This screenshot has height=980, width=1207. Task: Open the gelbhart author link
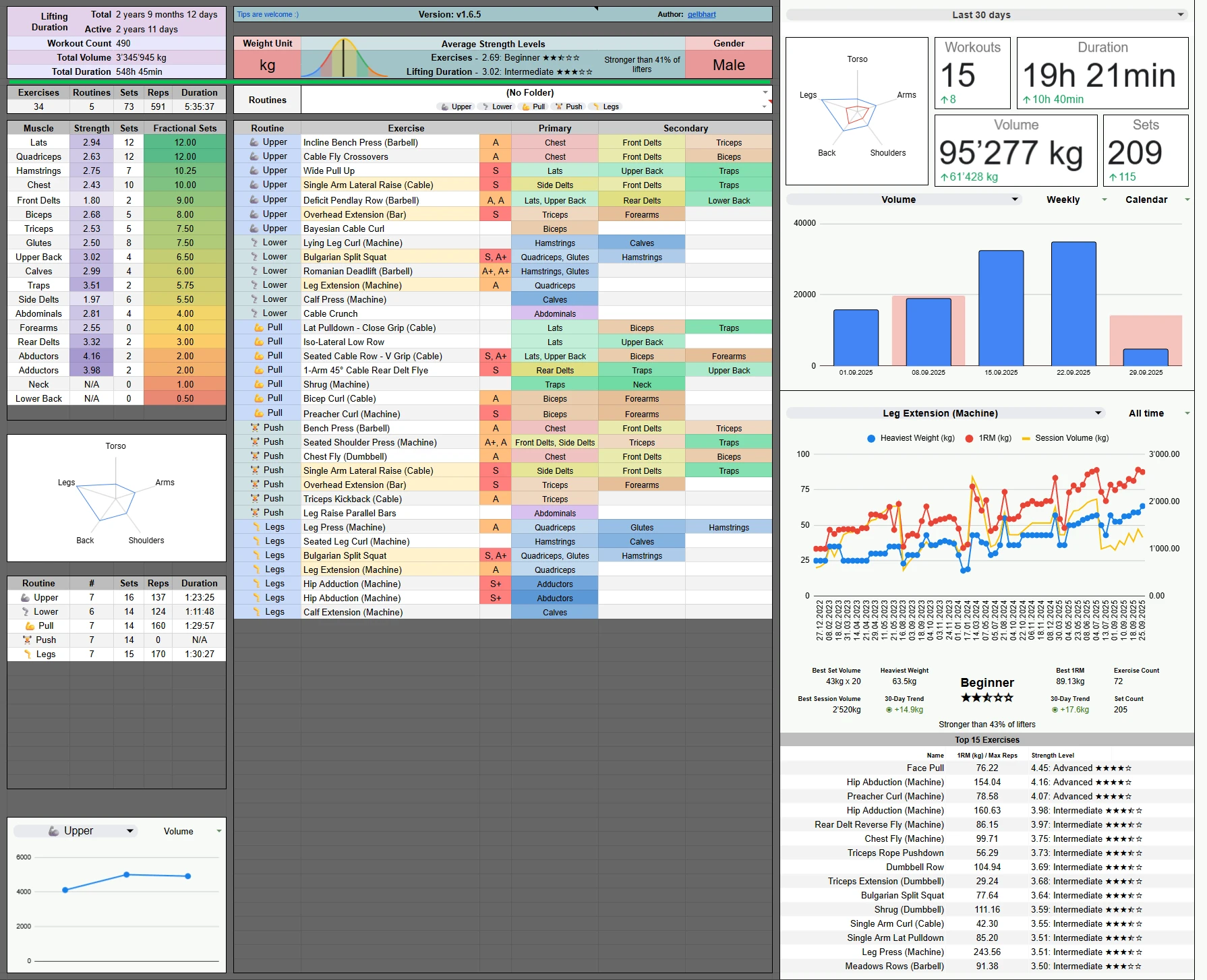click(x=701, y=14)
